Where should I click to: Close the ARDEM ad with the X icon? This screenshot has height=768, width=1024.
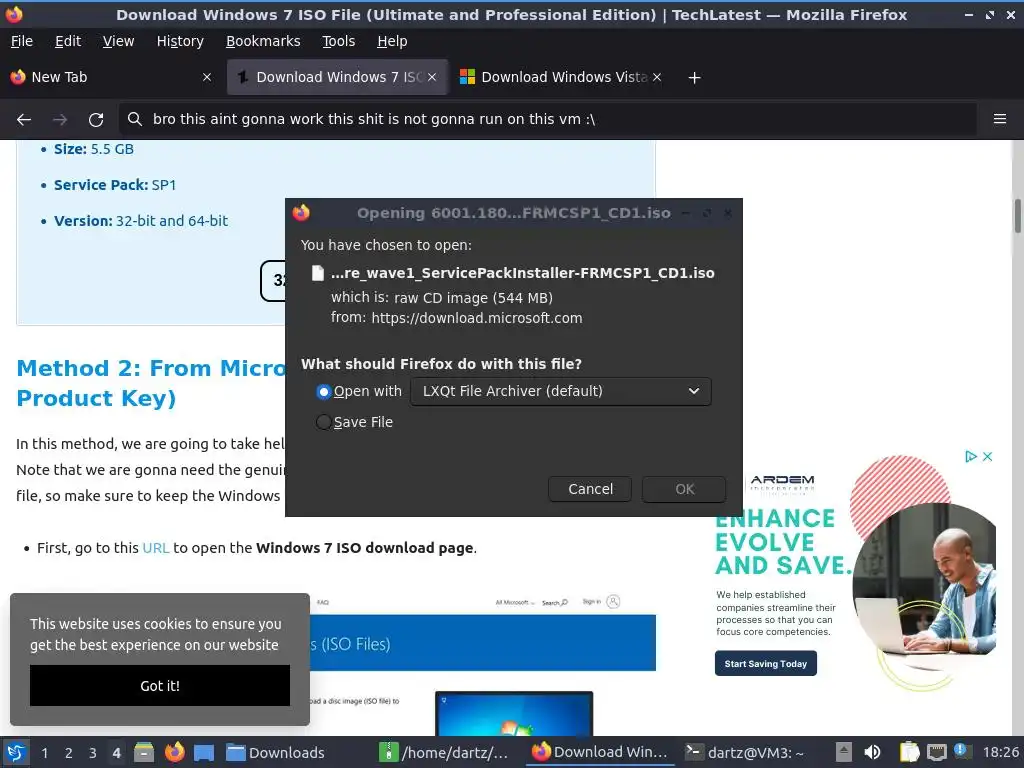[x=987, y=456]
